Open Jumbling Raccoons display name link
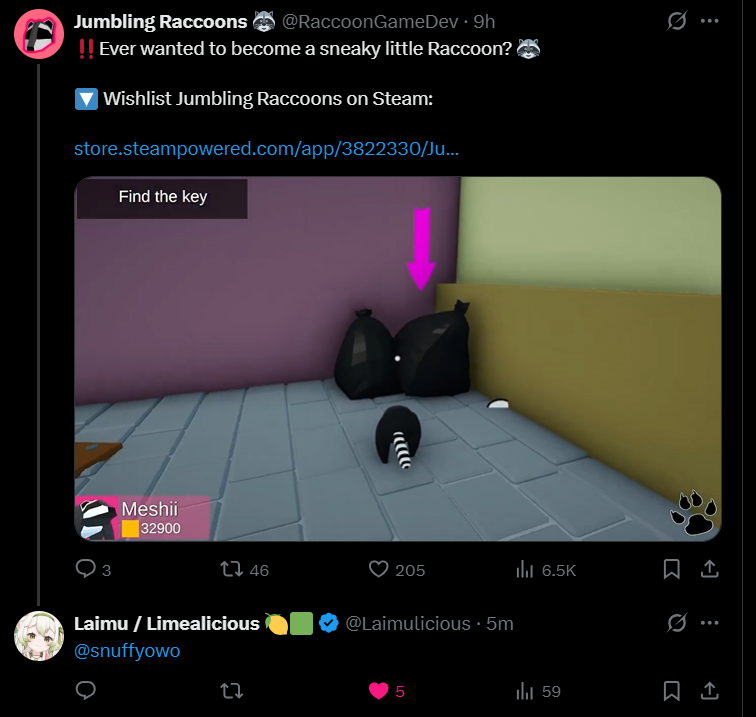This screenshot has height=717, width=756. [x=160, y=22]
